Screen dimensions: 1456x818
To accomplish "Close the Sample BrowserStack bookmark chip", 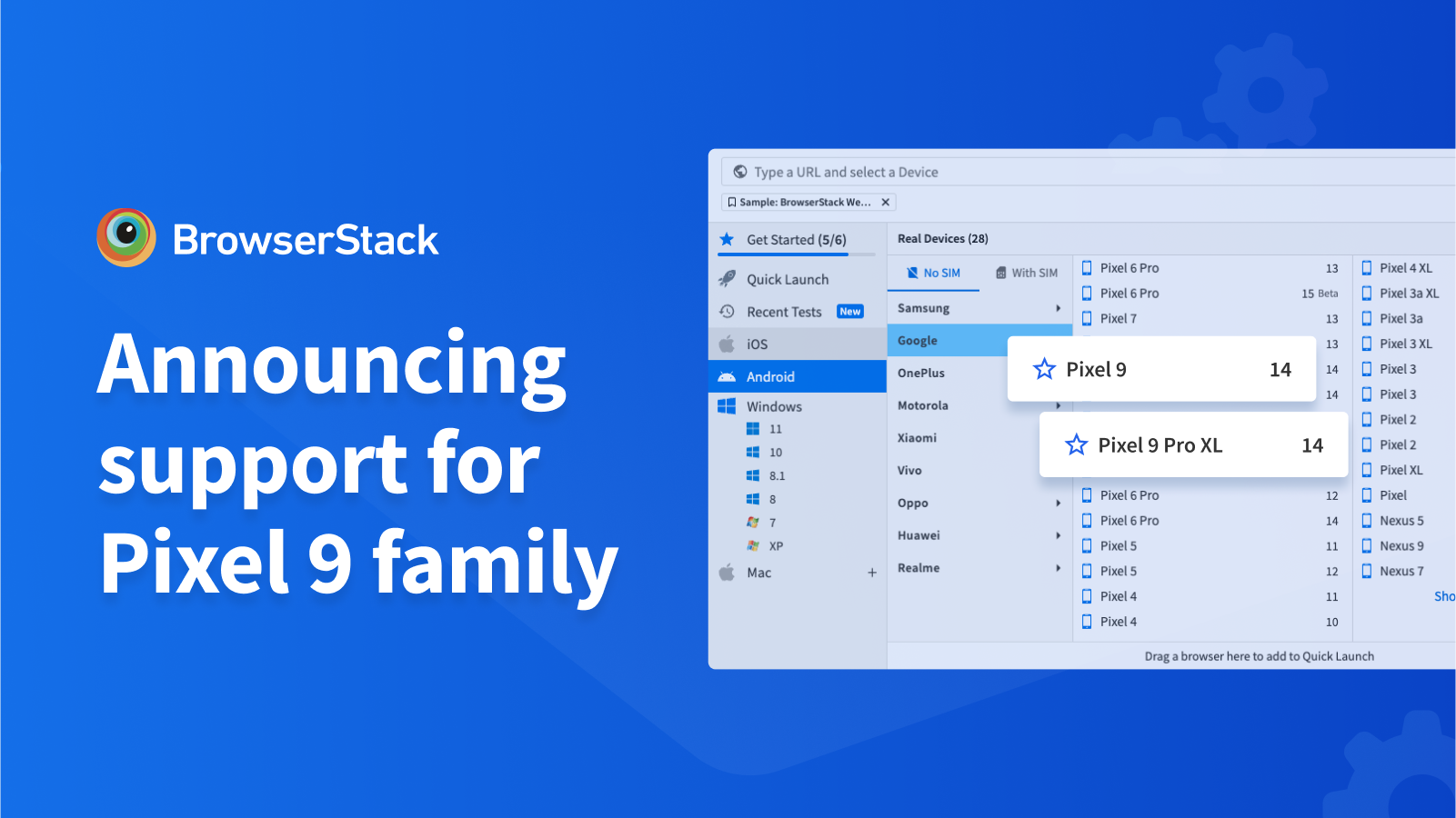I will coord(885,203).
